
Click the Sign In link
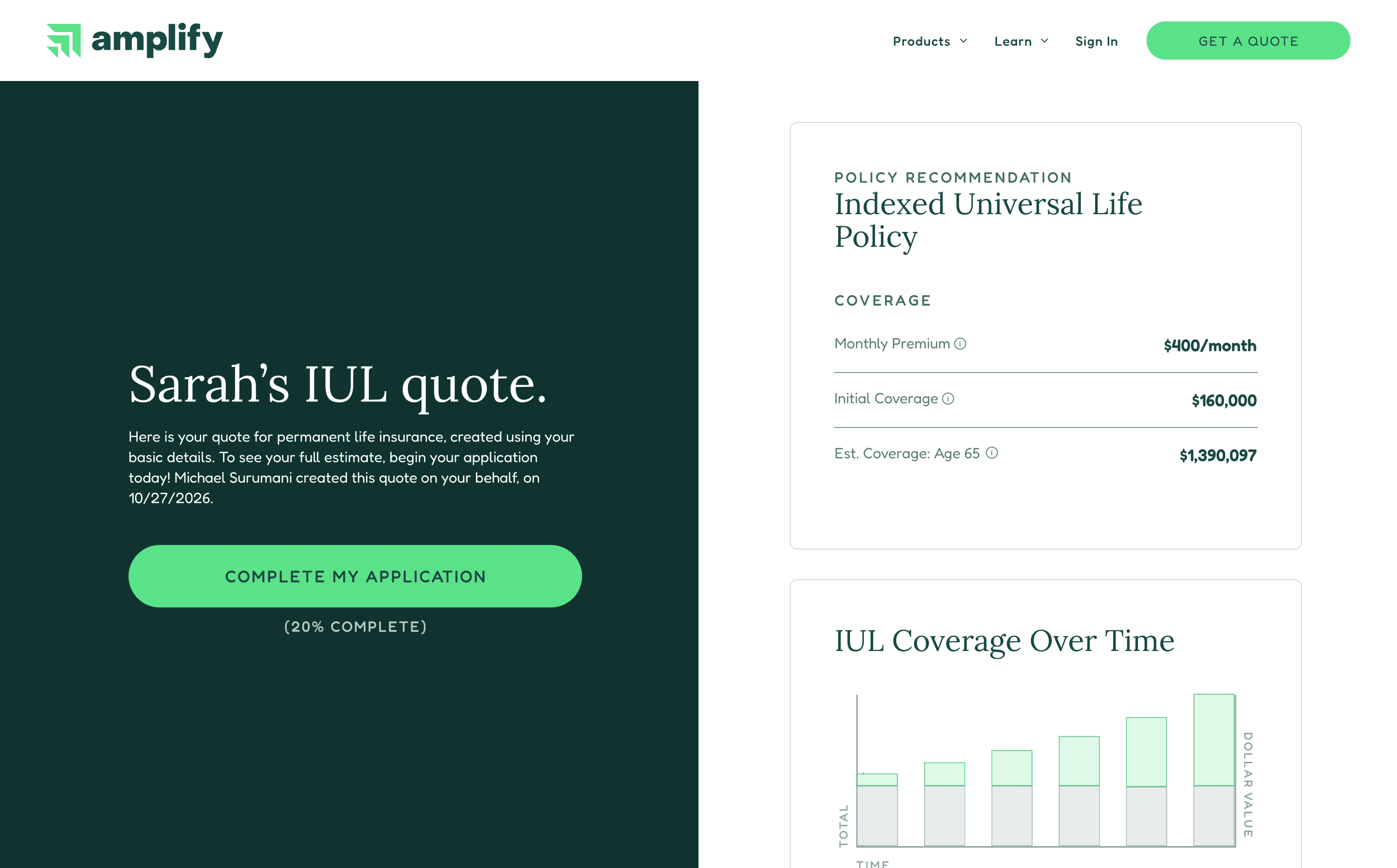click(x=1096, y=41)
